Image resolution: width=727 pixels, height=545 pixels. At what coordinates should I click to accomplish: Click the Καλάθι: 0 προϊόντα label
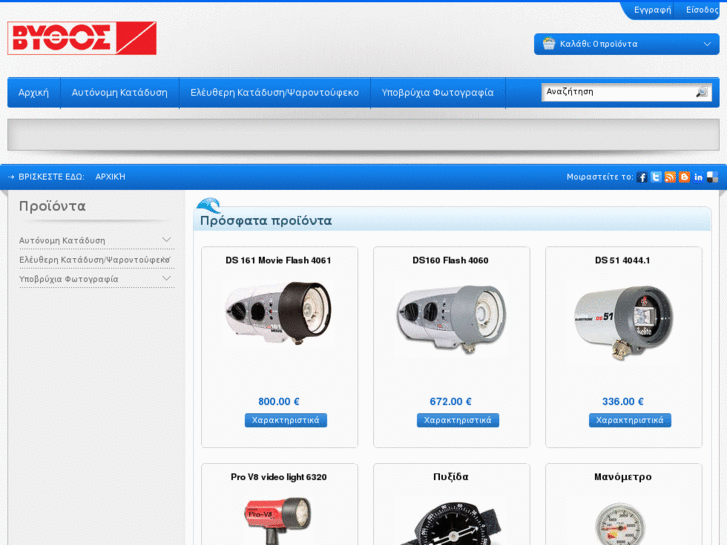[599, 44]
